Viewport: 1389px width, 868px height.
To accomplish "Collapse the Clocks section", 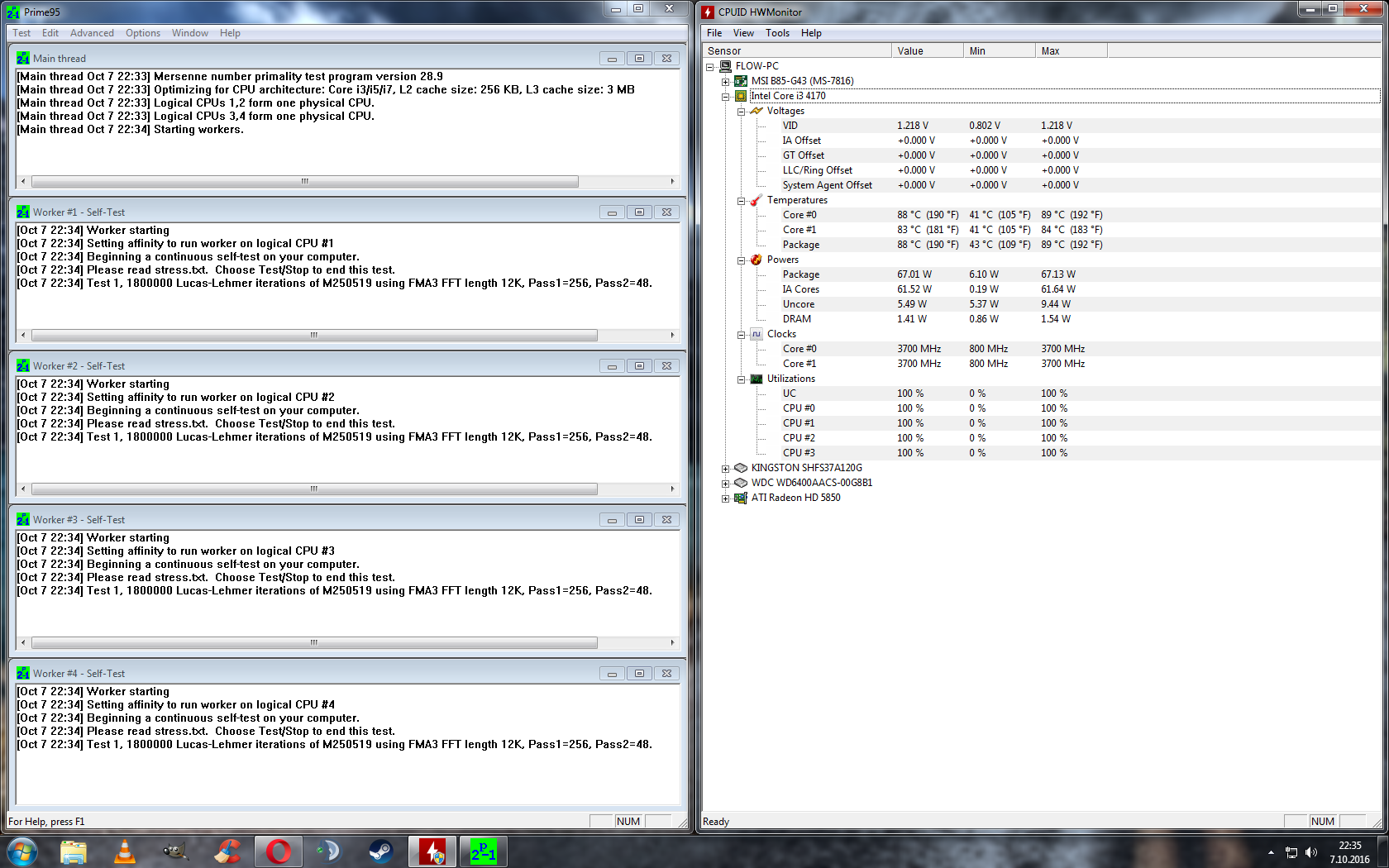I will tap(741, 335).
